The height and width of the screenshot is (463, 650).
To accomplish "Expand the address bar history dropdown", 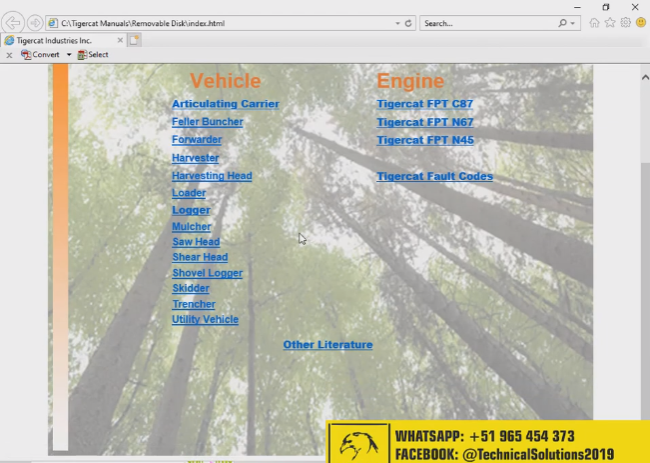I will point(398,22).
